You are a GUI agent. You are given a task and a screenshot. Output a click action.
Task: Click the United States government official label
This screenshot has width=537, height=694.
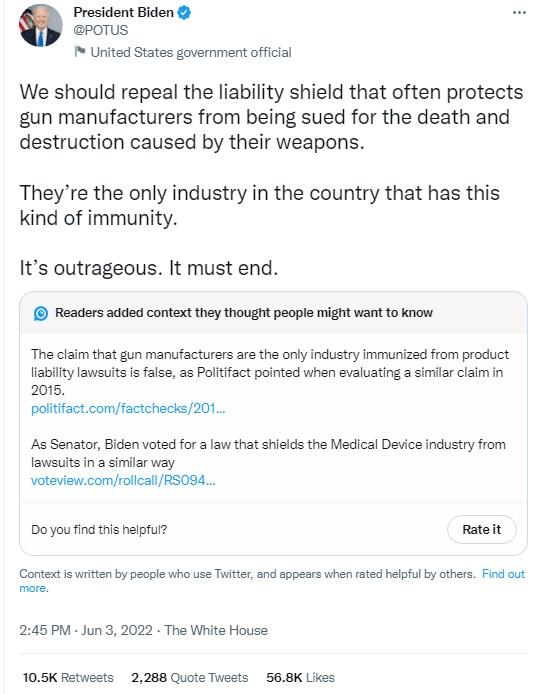point(191,52)
